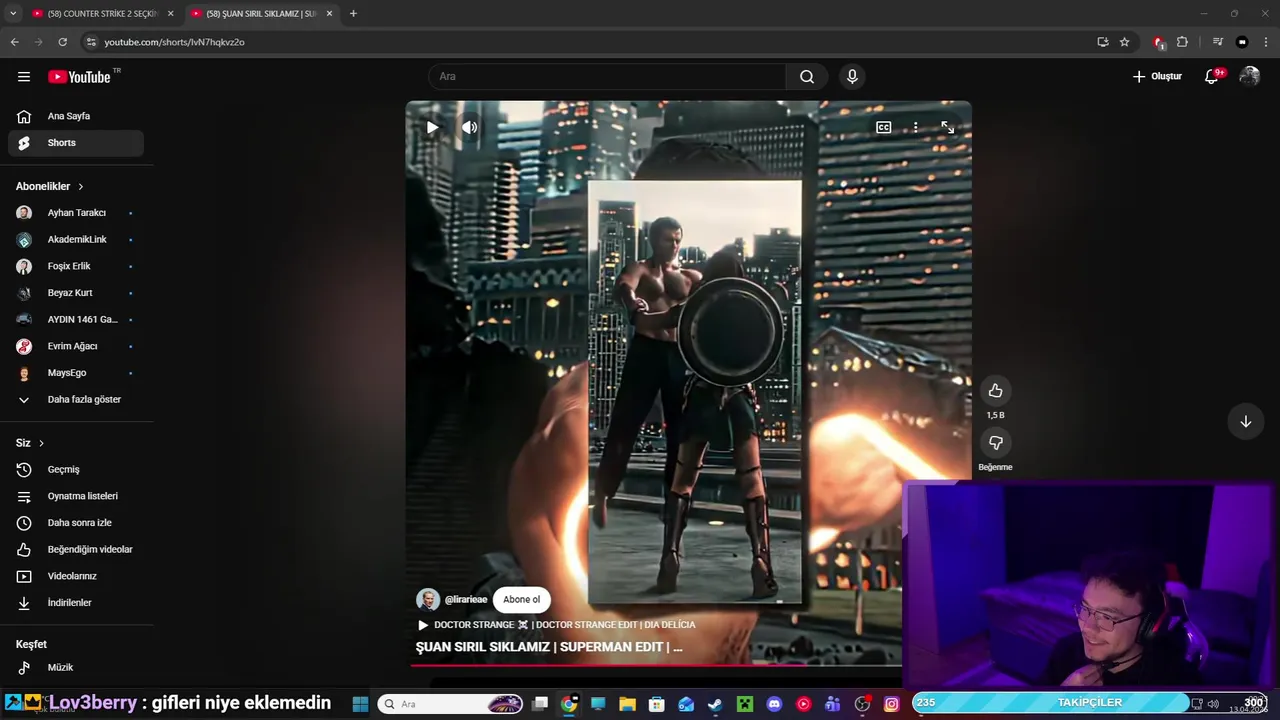Viewport: 1280px width, 720px height.
Task: Open Daha sonra izle list
Action: click(x=76, y=523)
